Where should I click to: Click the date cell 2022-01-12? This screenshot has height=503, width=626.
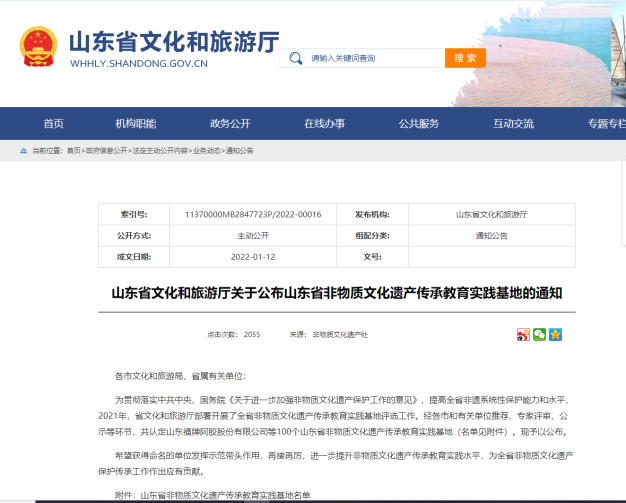tap(253, 257)
